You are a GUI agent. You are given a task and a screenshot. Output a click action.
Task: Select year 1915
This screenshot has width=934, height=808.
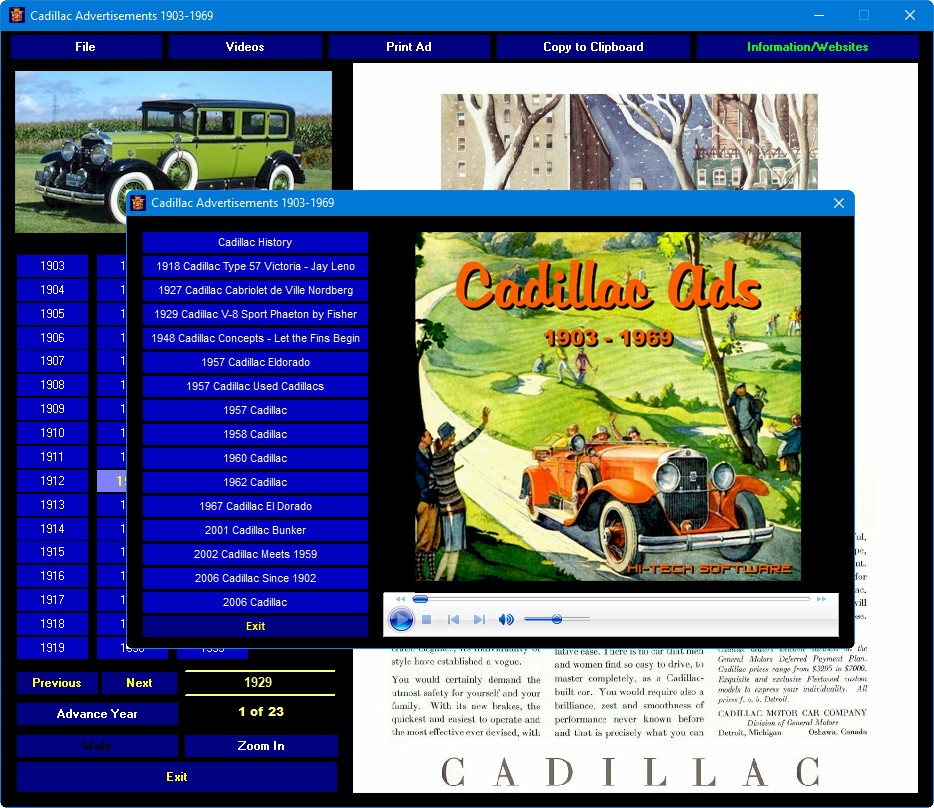pos(52,552)
